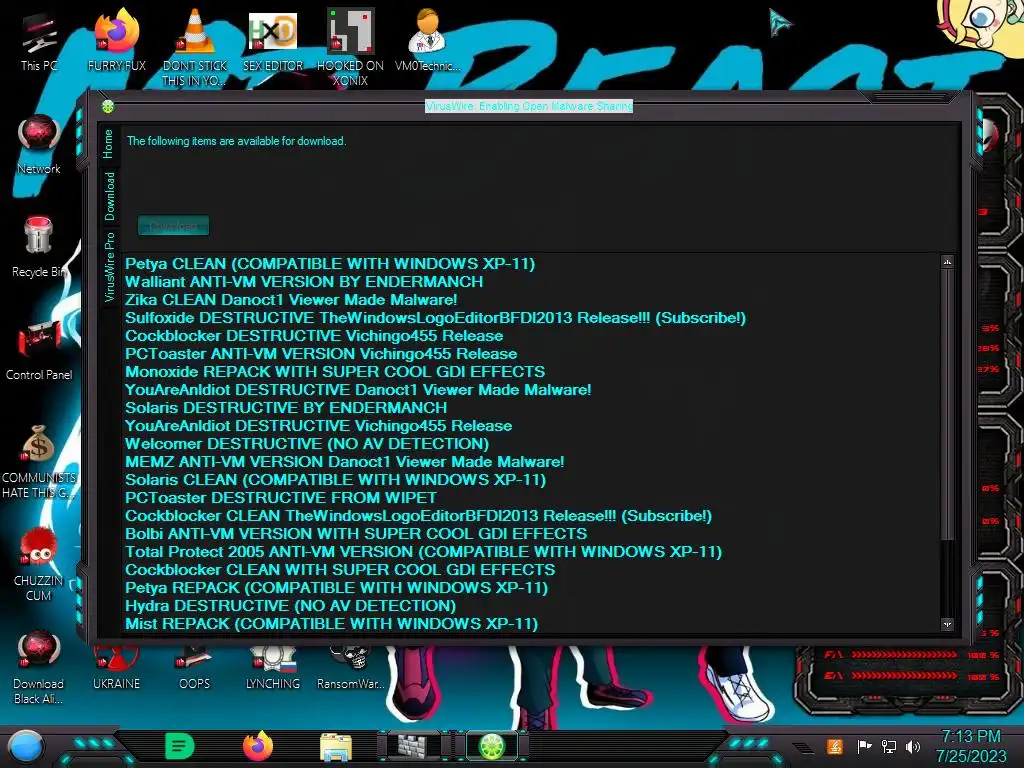Open the RansomWar skull shortcut
Screen dimensions: 1024x768
[351, 668]
